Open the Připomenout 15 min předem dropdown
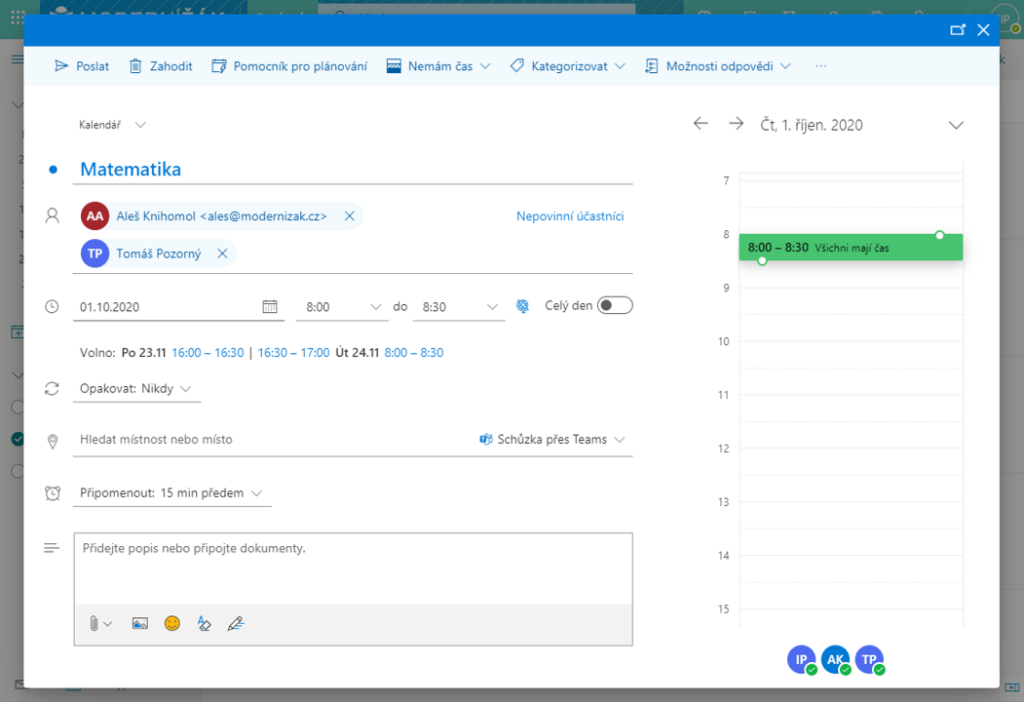 [172, 493]
